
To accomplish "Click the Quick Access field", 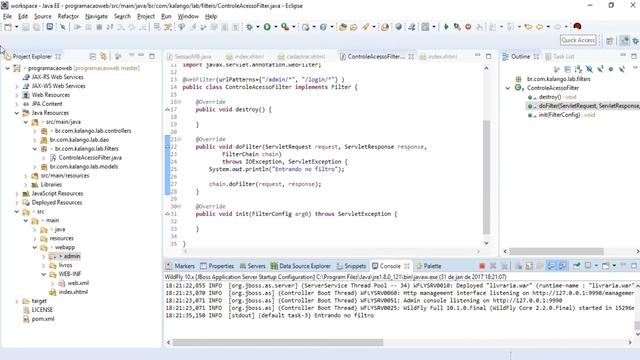I will tap(578, 40).
